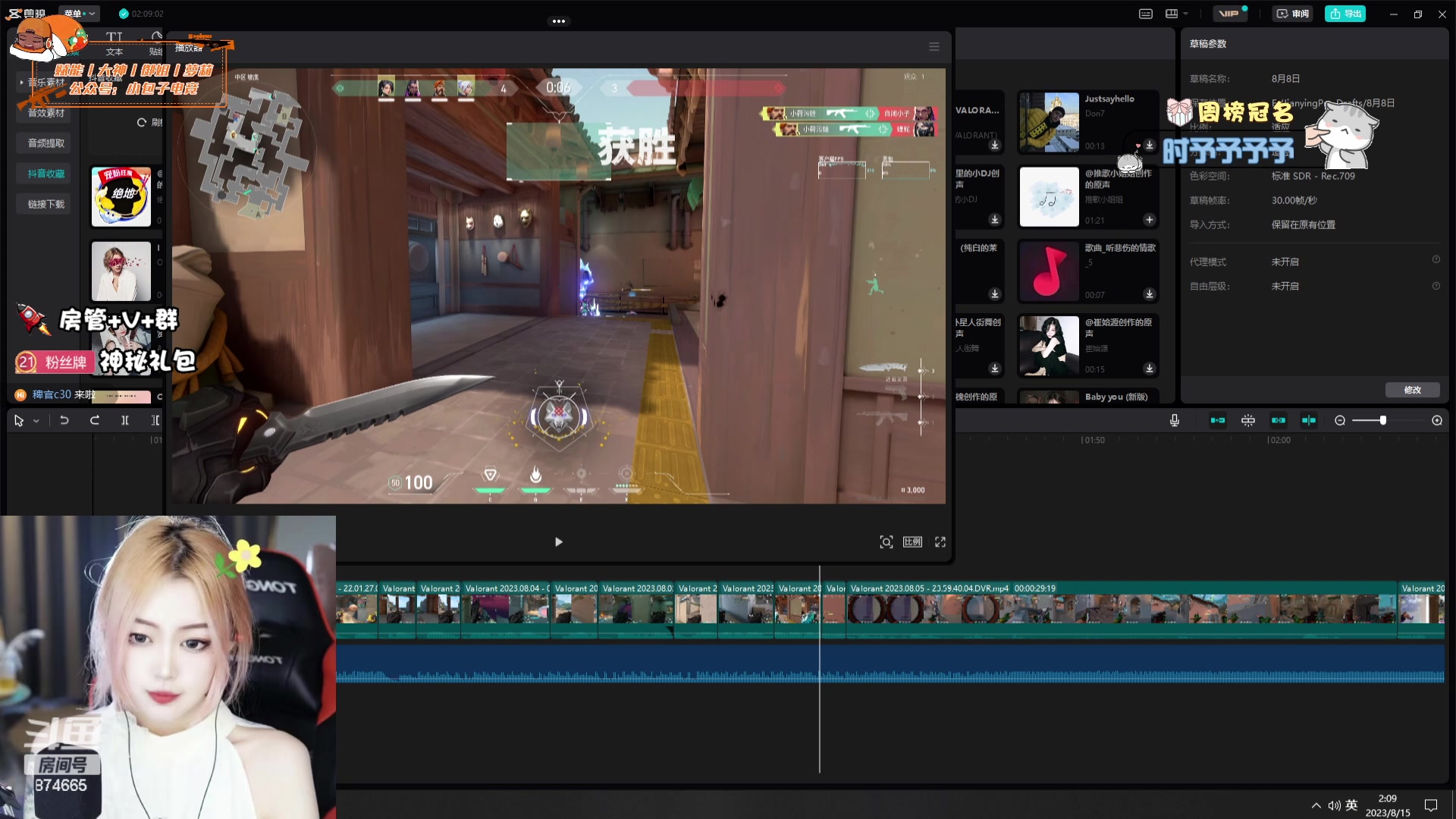Screen dimensions: 1456x819
Task: Select the Valorant 2023.08.04 clip in timeline
Action: pos(506,609)
